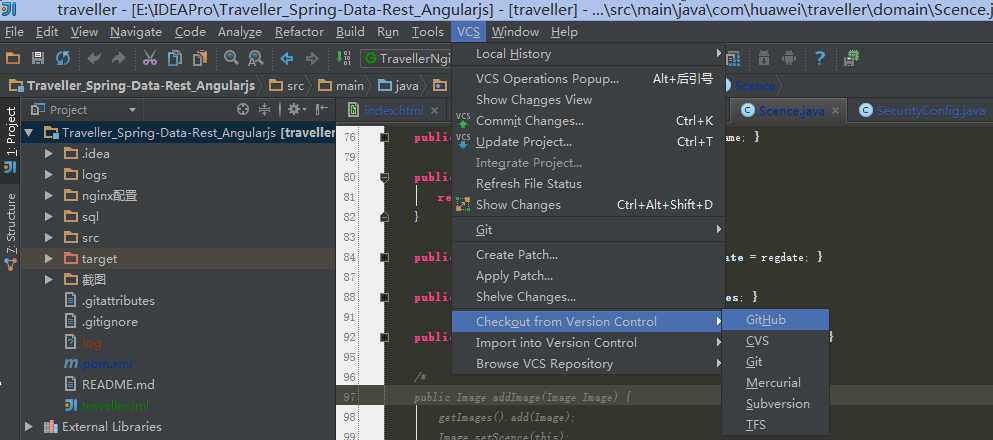Viewport: 993px width, 440px height.
Task: Switch to the SecurityConfig.java tab
Action: pos(922,111)
